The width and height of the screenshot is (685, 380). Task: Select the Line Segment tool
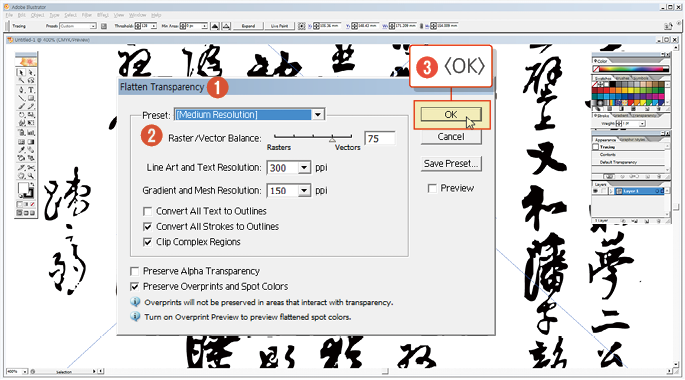pos(21,98)
